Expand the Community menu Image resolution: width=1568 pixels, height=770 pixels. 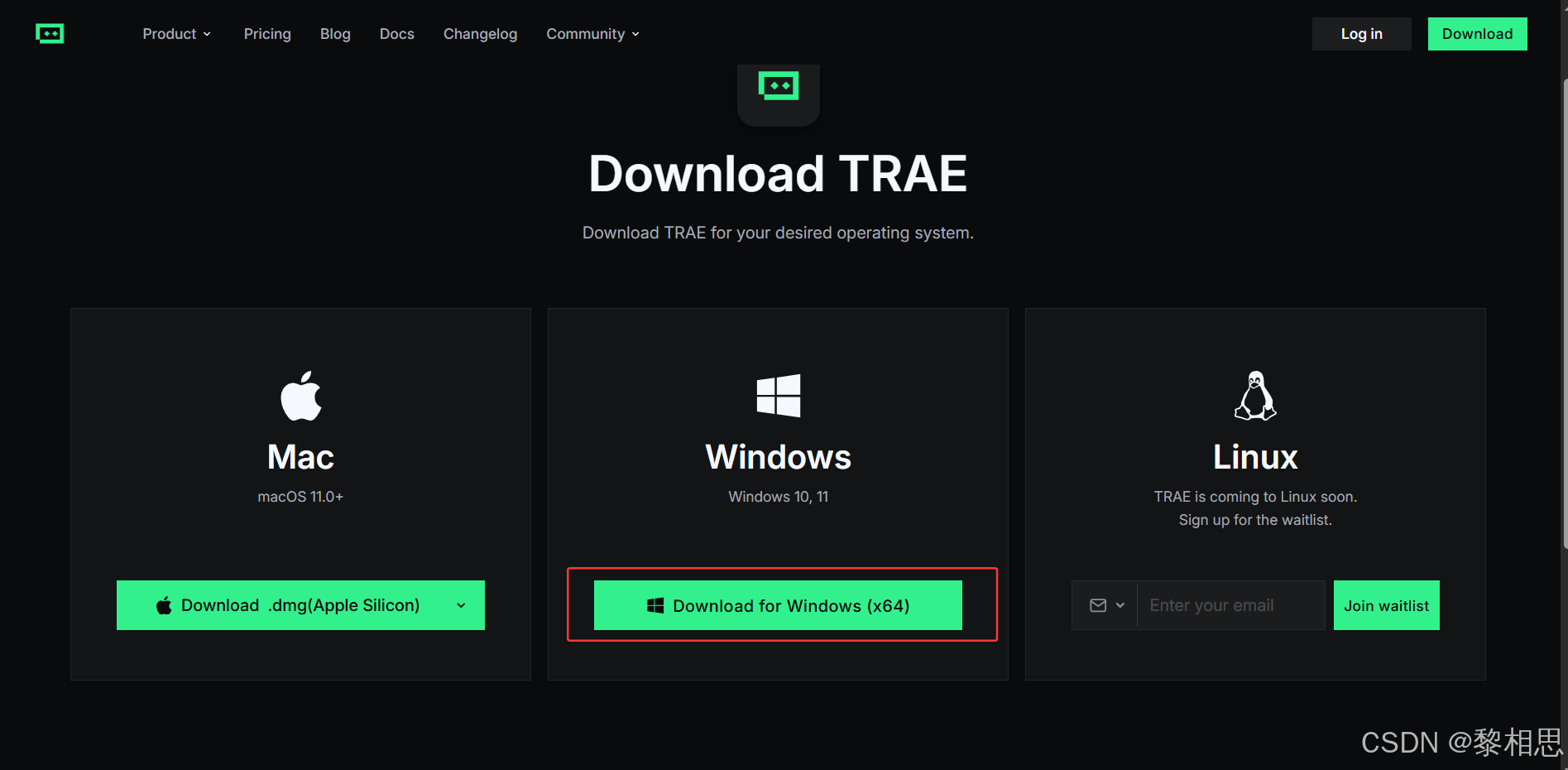coord(592,34)
